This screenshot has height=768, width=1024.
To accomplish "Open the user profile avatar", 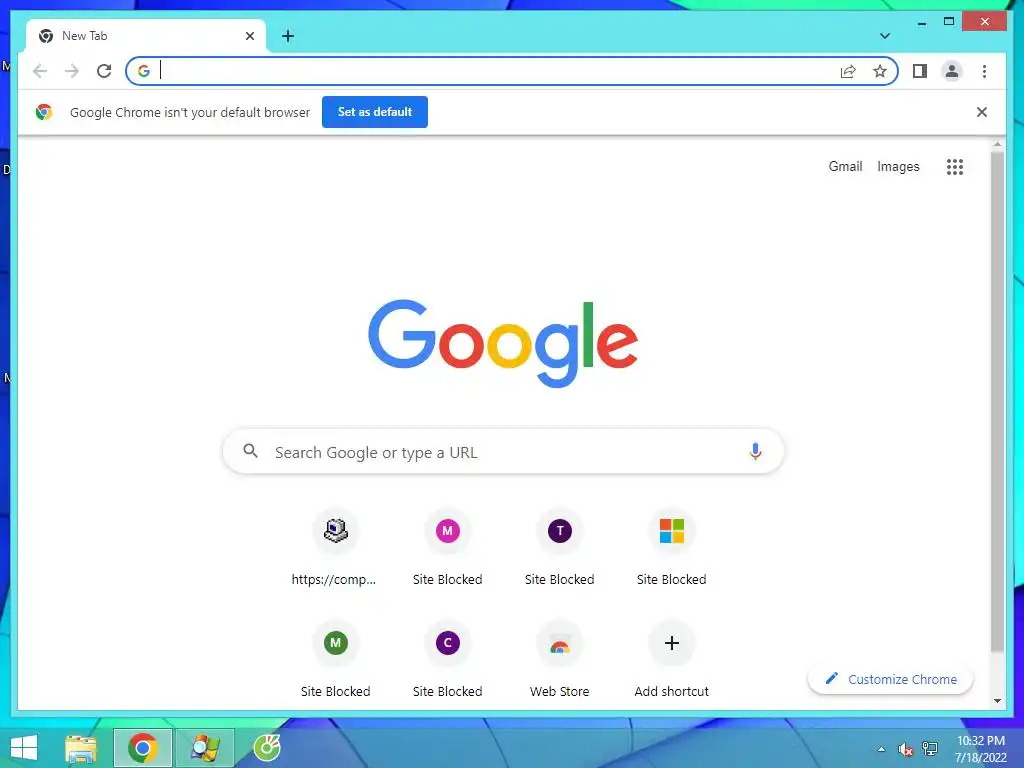I will coord(952,71).
